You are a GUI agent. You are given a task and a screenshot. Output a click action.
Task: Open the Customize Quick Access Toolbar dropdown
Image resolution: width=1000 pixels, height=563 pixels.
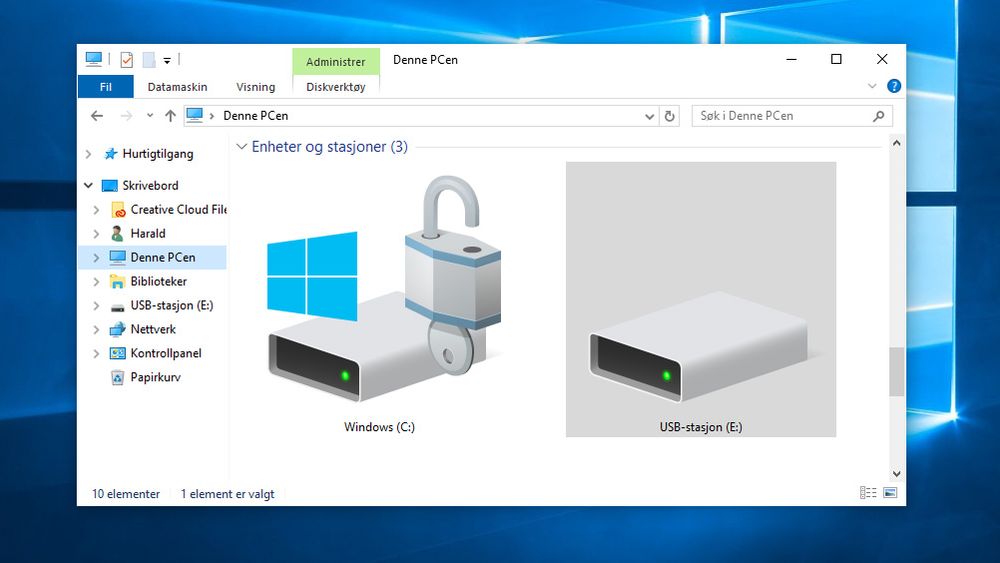[x=167, y=61]
